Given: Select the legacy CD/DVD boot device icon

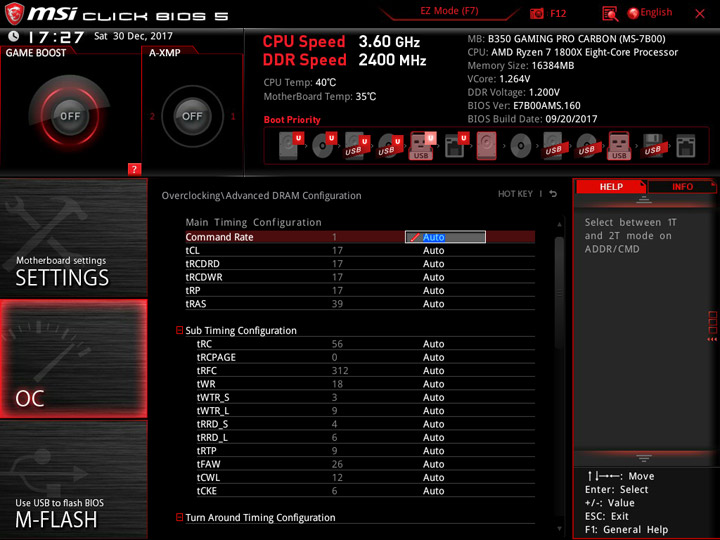Looking at the screenshot, I should (x=521, y=146).
